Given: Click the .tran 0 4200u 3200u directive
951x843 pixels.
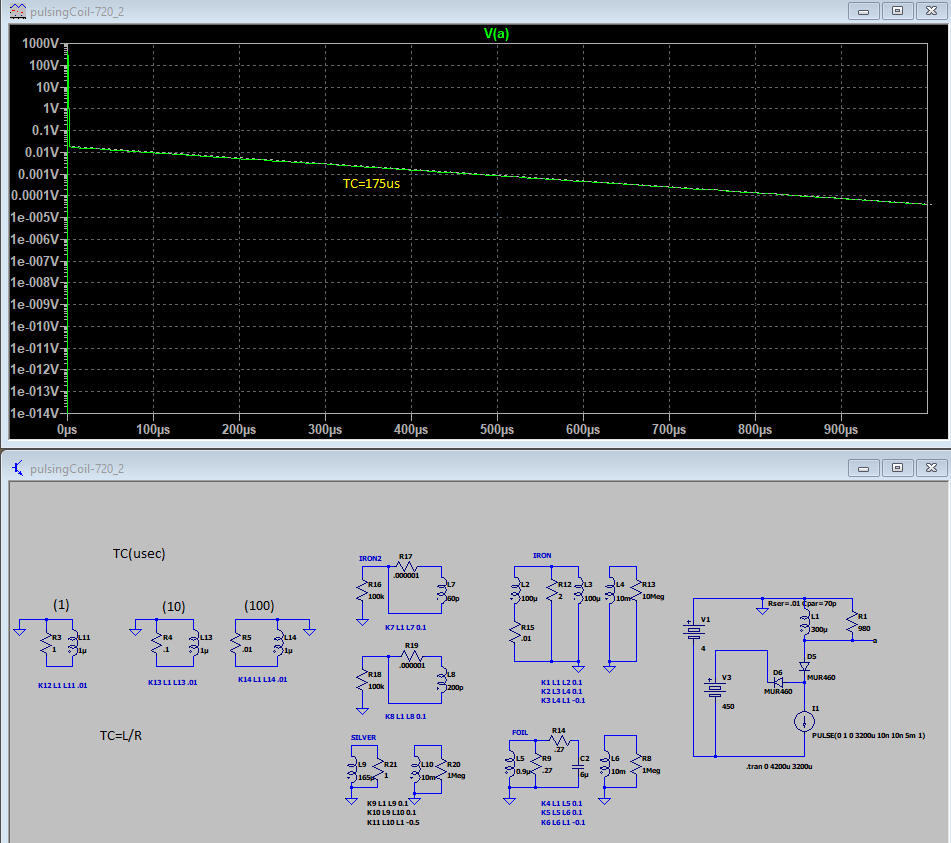Looking at the screenshot, I should tap(778, 766).
